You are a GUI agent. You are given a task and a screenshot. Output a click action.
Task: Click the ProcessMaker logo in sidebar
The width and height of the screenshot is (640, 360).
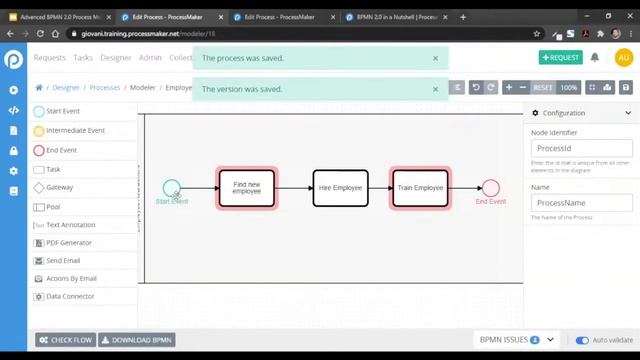13,59
